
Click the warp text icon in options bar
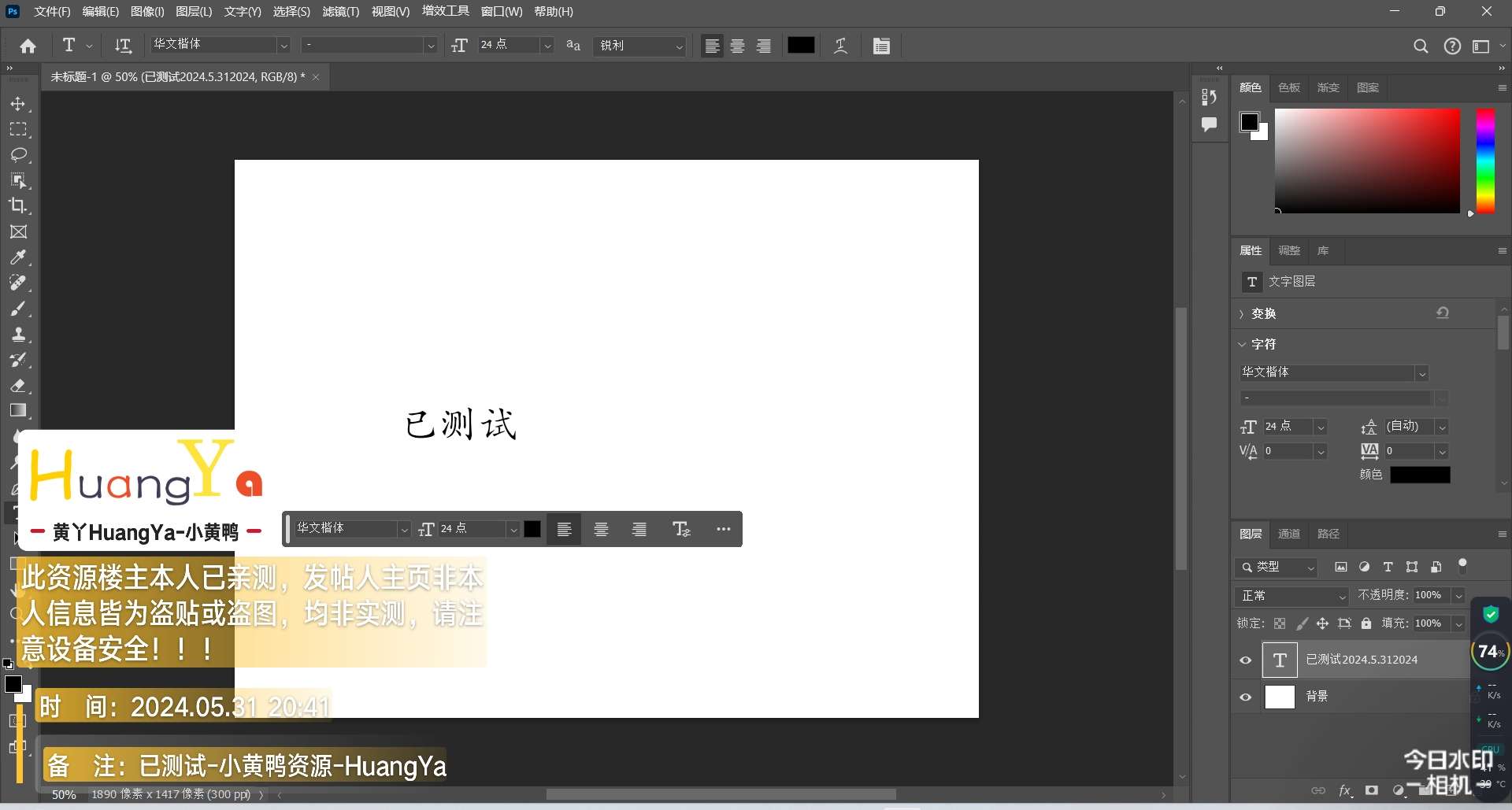(841, 46)
